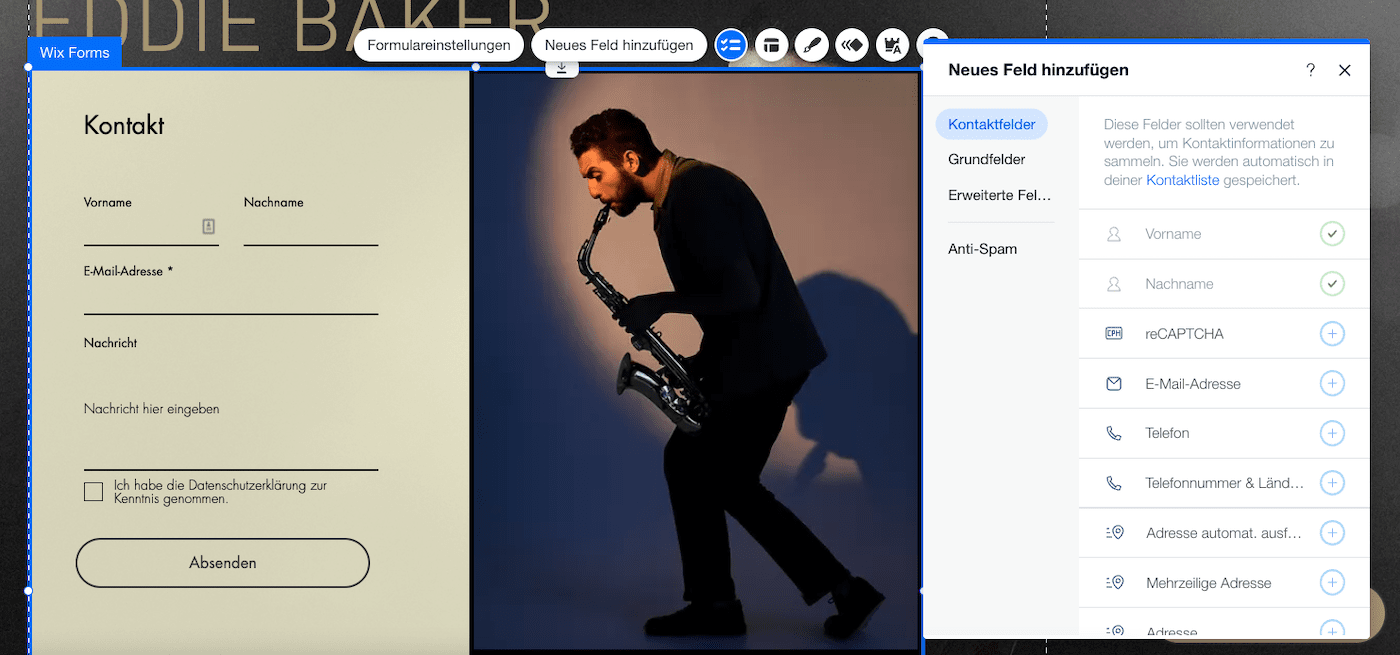Add E-Mail-Adresse field with plus button
Viewport: 1400px width, 655px height.
coord(1332,383)
